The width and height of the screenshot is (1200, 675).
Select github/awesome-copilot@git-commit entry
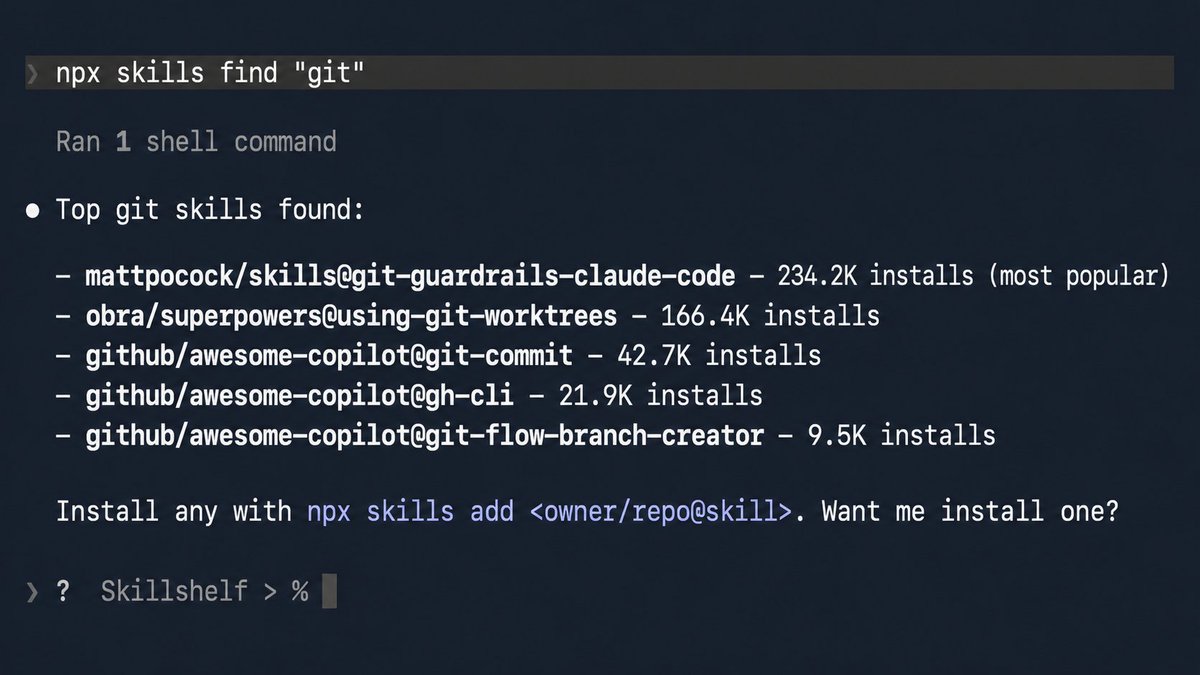coord(329,356)
